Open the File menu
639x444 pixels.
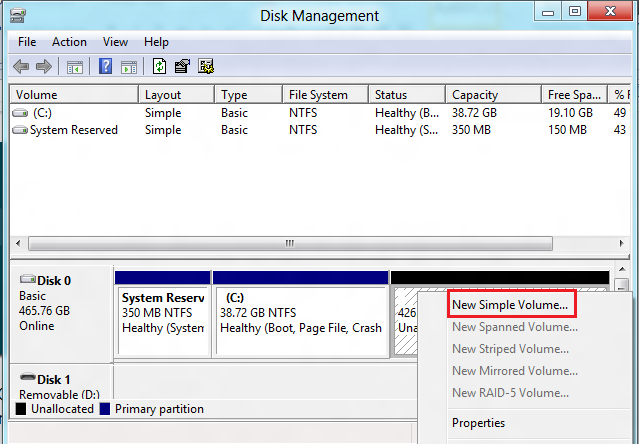click(x=27, y=42)
